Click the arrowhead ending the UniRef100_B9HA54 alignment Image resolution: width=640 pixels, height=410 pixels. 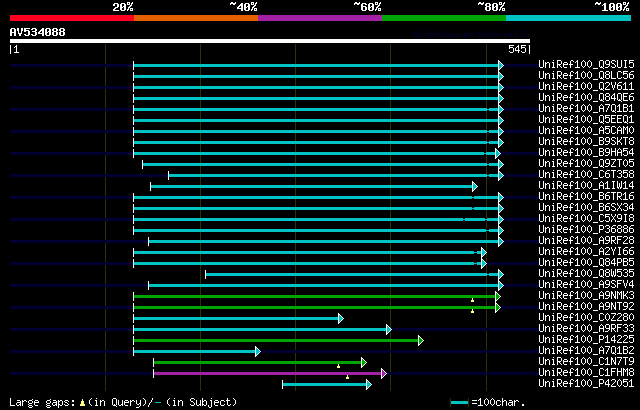click(498, 153)
